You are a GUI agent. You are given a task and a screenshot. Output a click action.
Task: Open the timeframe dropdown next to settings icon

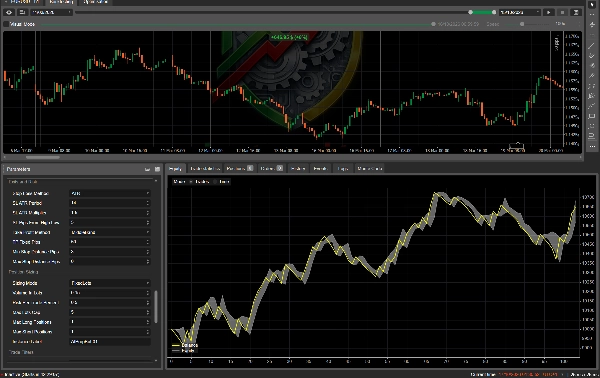tap(51, 12)
